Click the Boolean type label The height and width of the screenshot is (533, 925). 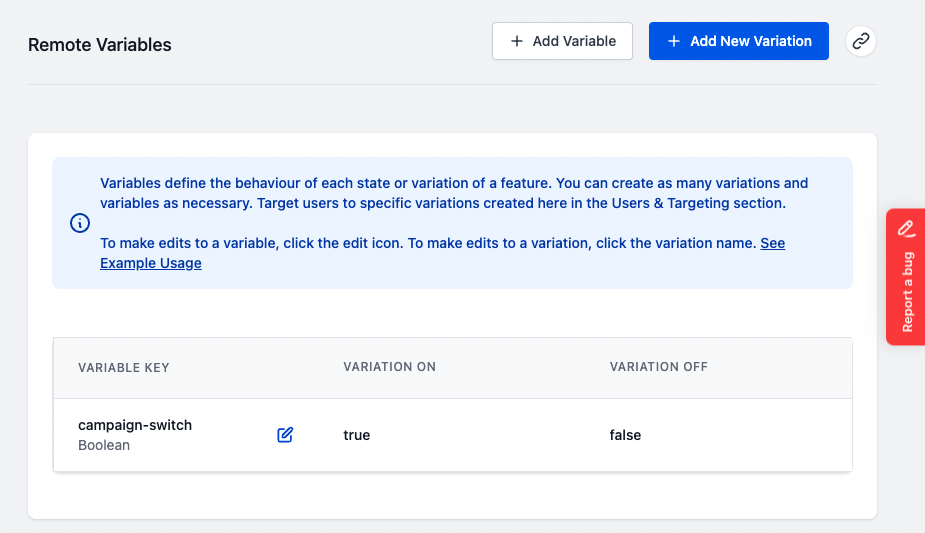(x=104, y=445)
